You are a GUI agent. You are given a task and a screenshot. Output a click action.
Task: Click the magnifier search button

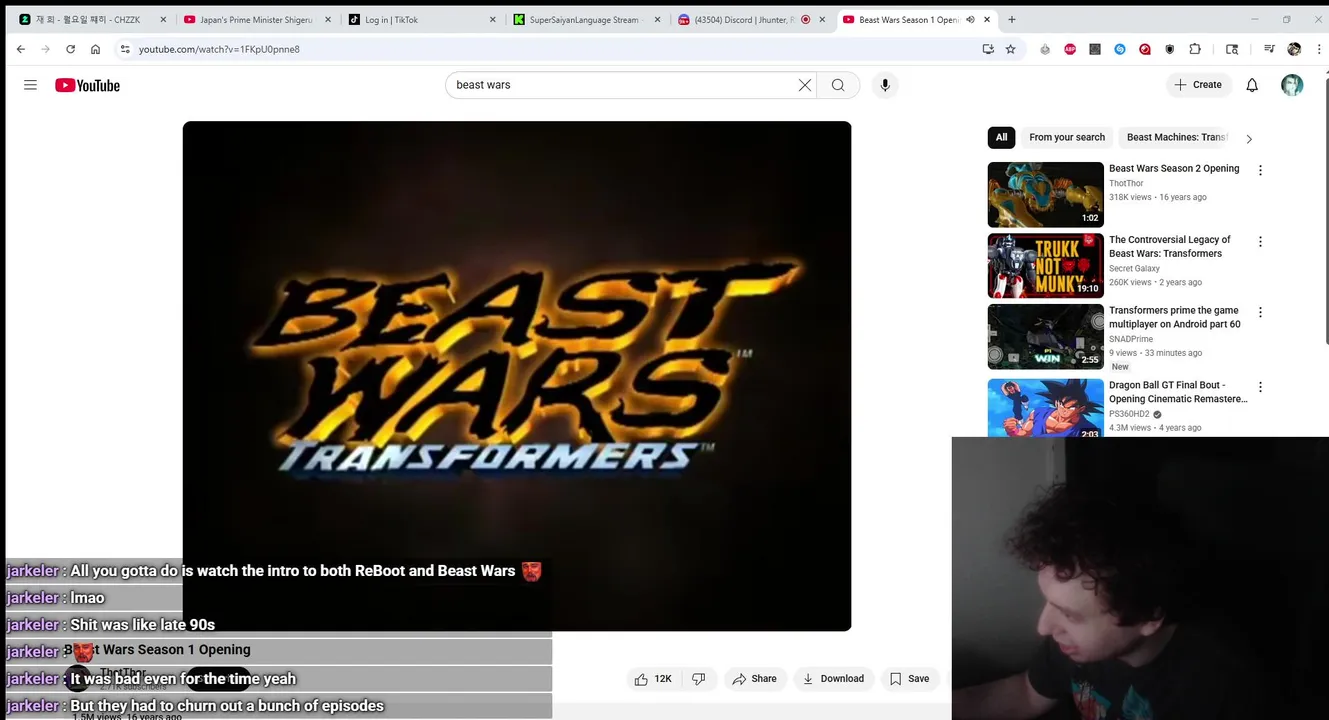click(x=838, y=85)
